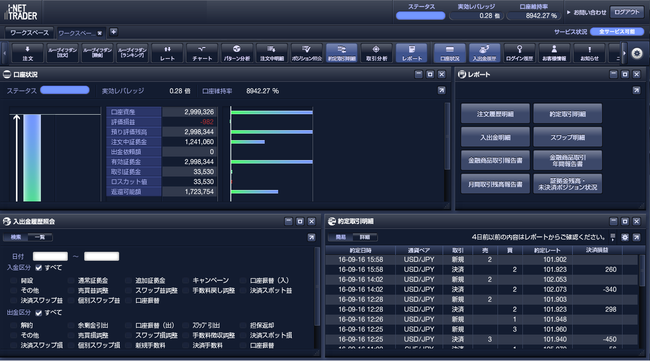Sort by 約定日時 column header

tap(360, 250)
